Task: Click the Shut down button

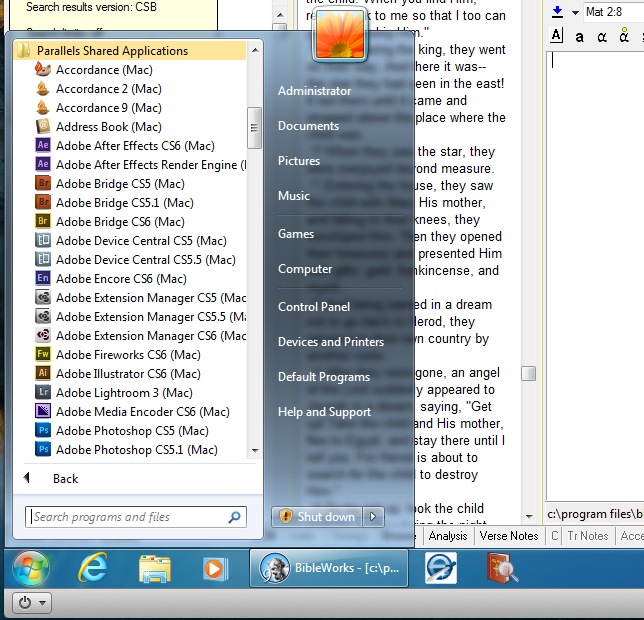Action: point(316,517)
